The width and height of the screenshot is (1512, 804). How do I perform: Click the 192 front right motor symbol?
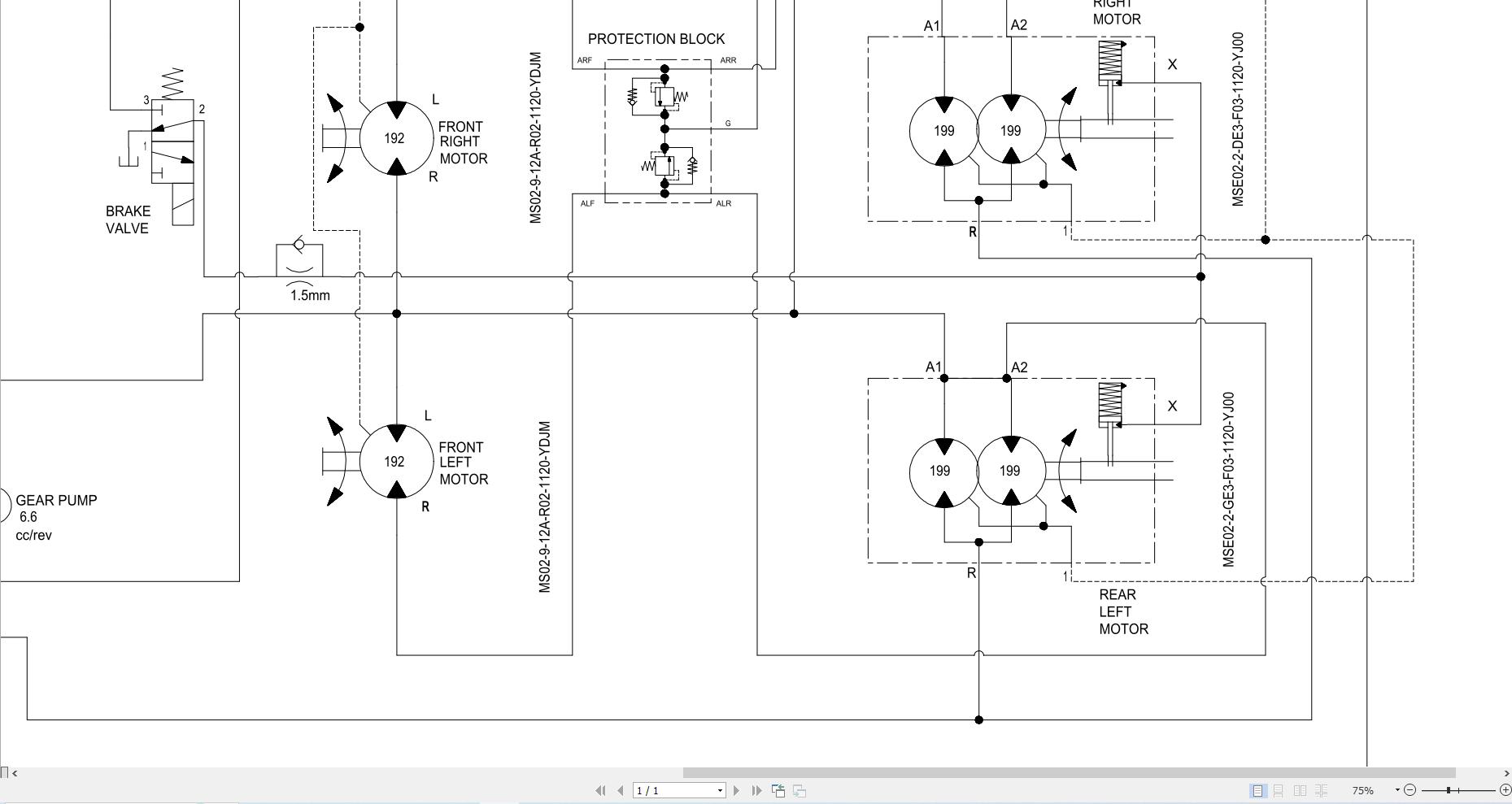click(x=396, y=138)
